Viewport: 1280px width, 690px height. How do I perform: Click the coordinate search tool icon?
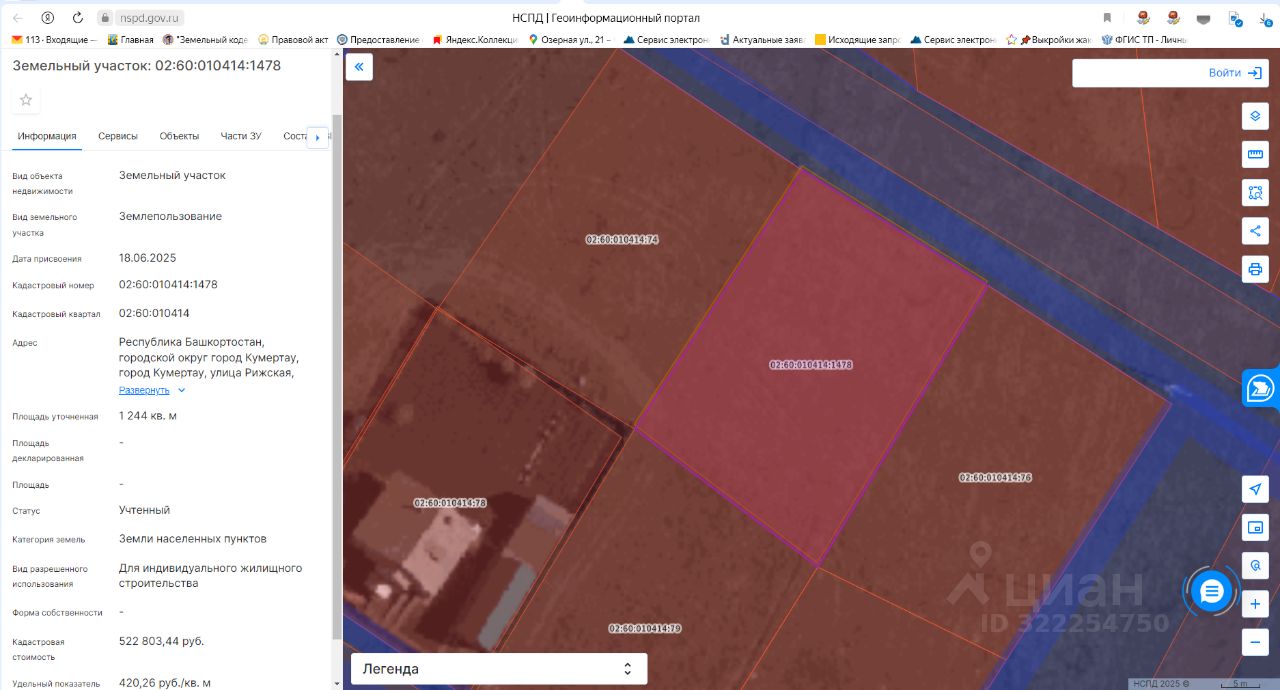point(1255,565)
